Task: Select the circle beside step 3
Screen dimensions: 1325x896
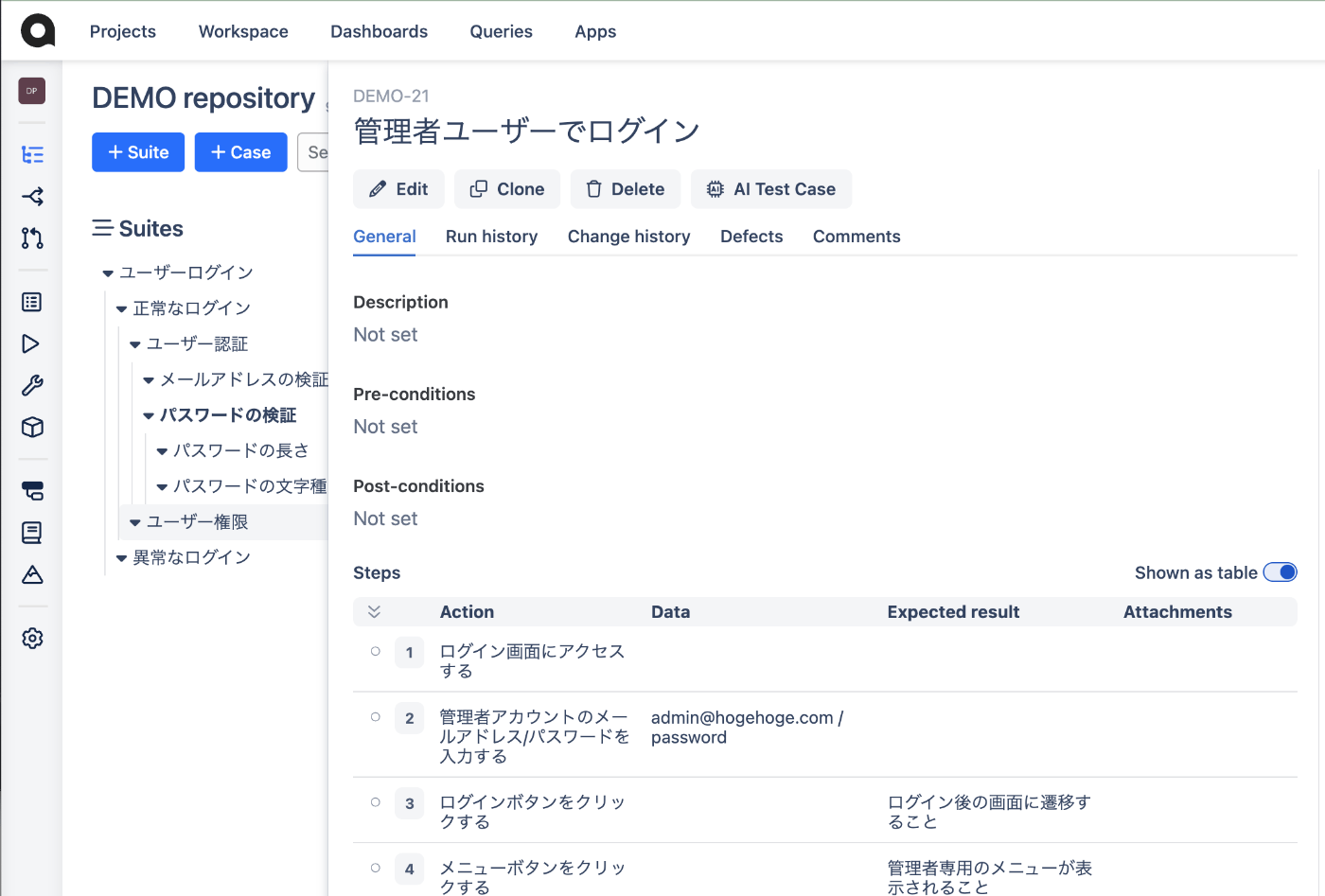Action: (376, 802)
